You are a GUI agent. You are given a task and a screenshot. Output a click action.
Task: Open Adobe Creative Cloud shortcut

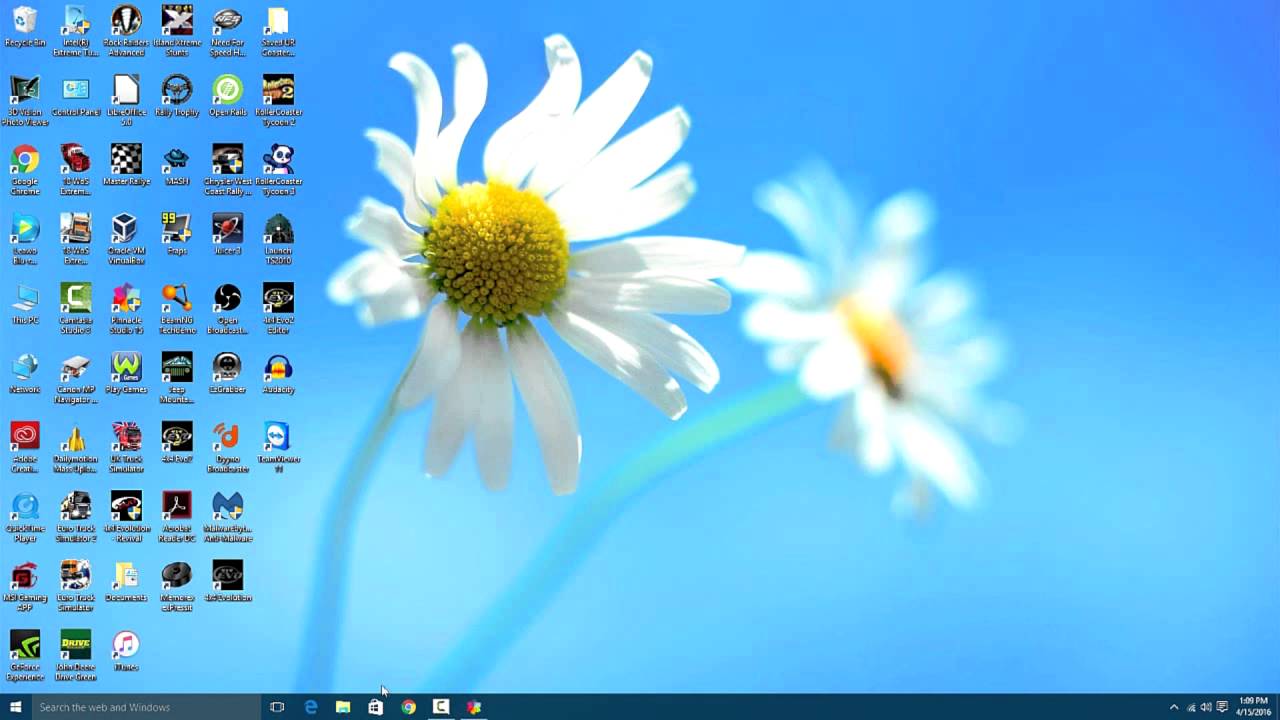pyautogui.click(x=25, y=447)
